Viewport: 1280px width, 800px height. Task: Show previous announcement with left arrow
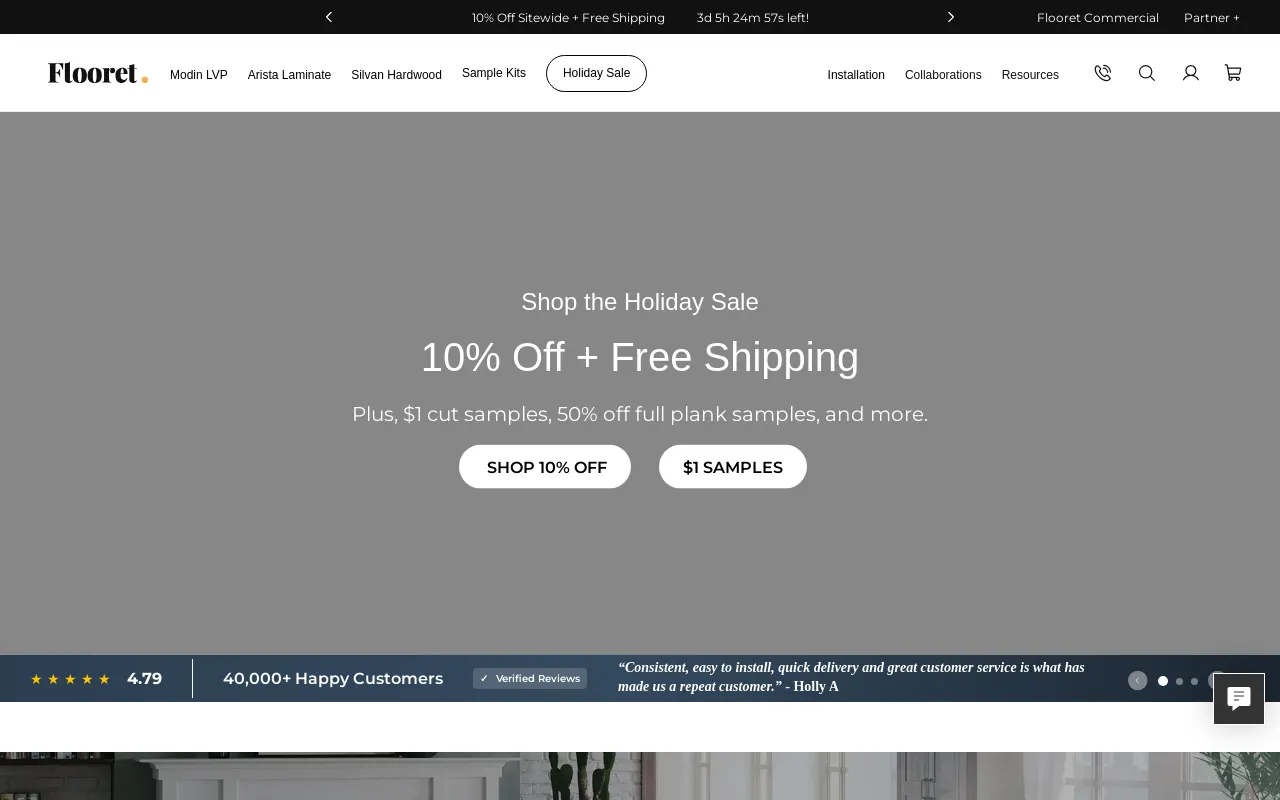click(329, 17)
